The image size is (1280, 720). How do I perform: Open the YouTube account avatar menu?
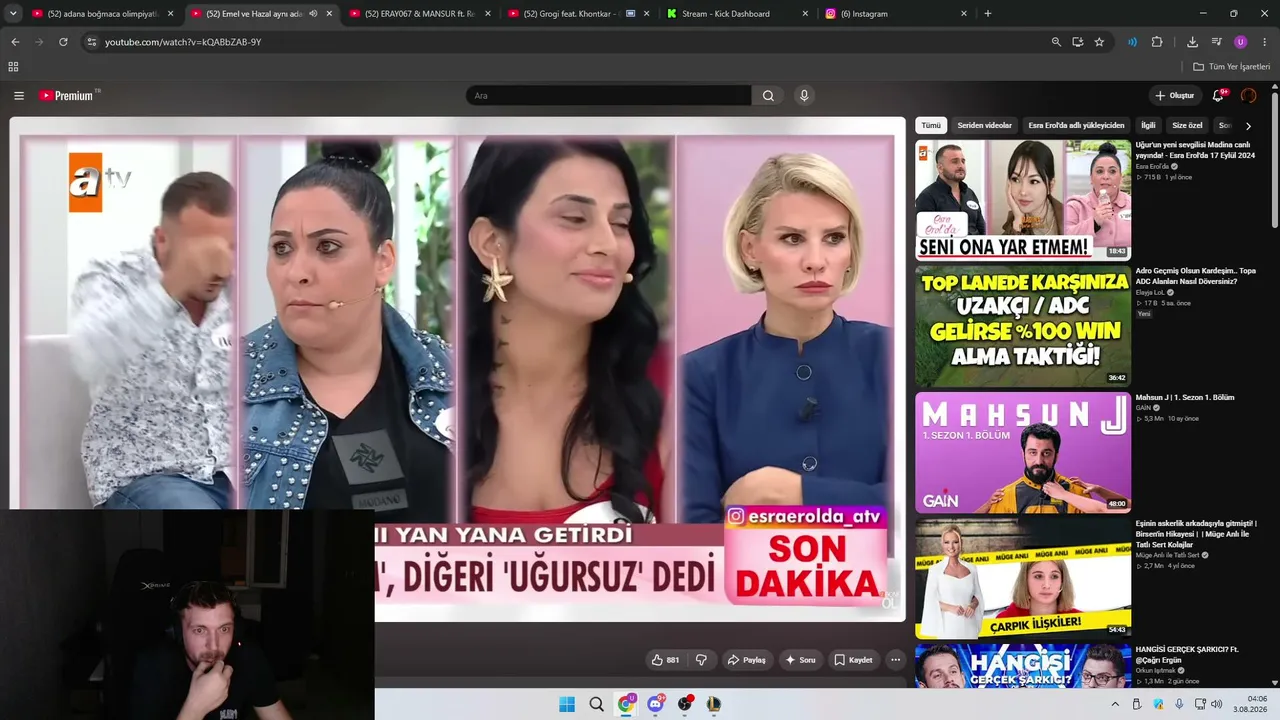(1248, 96)
